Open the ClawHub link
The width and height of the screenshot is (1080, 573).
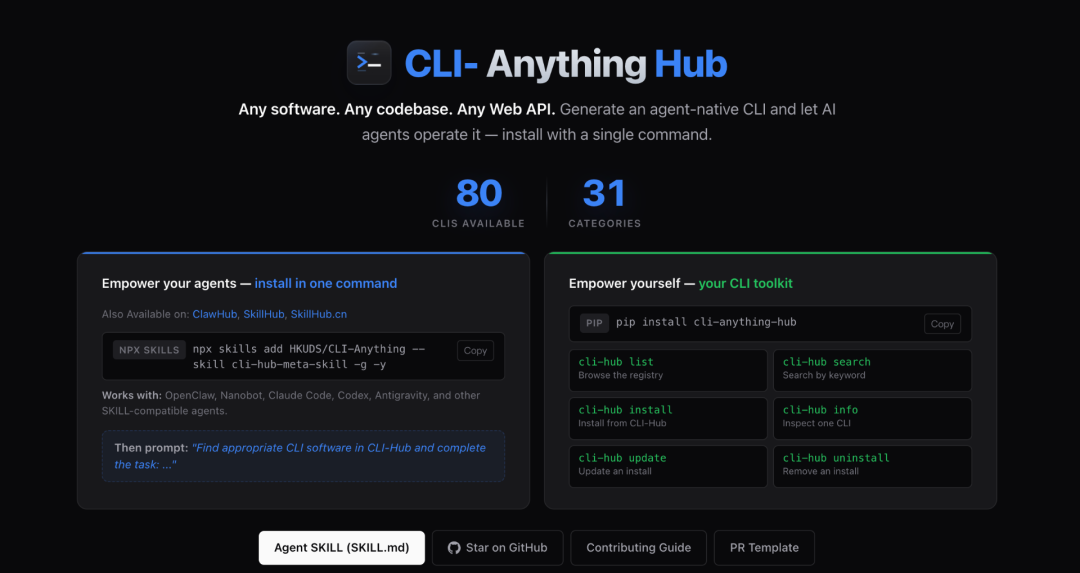(214, 314)
